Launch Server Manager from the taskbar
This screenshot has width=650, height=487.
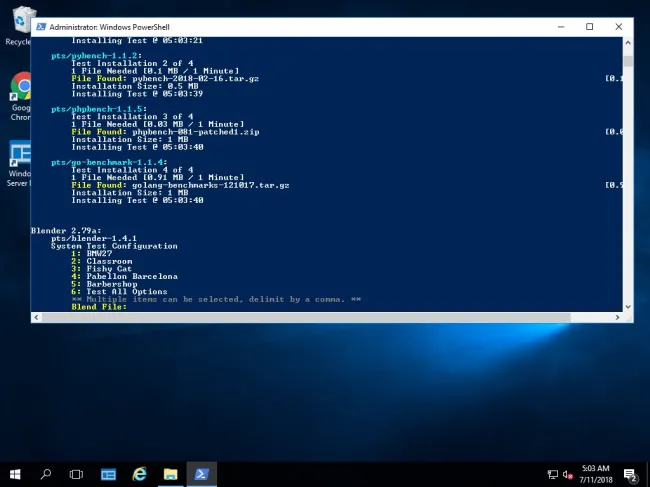[x=108, y=474]
